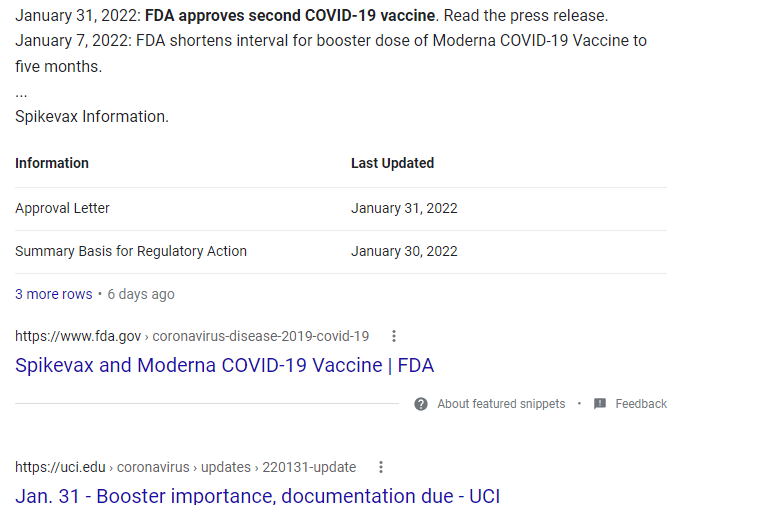This screenshot has width=763, height=505.
Task: Open the 'Jan. 31 - Booster importance' UCI result
Action: (257, 496)
